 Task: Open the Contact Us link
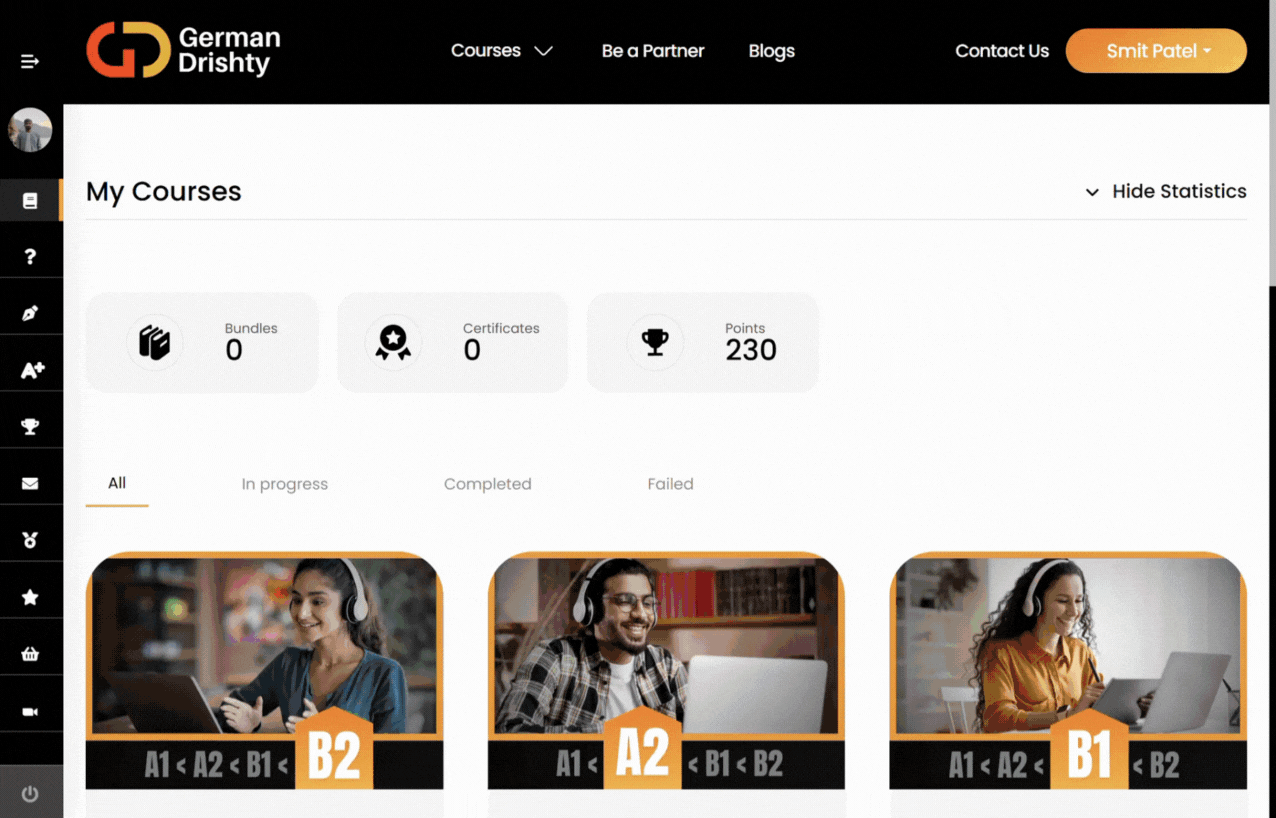1002,51
